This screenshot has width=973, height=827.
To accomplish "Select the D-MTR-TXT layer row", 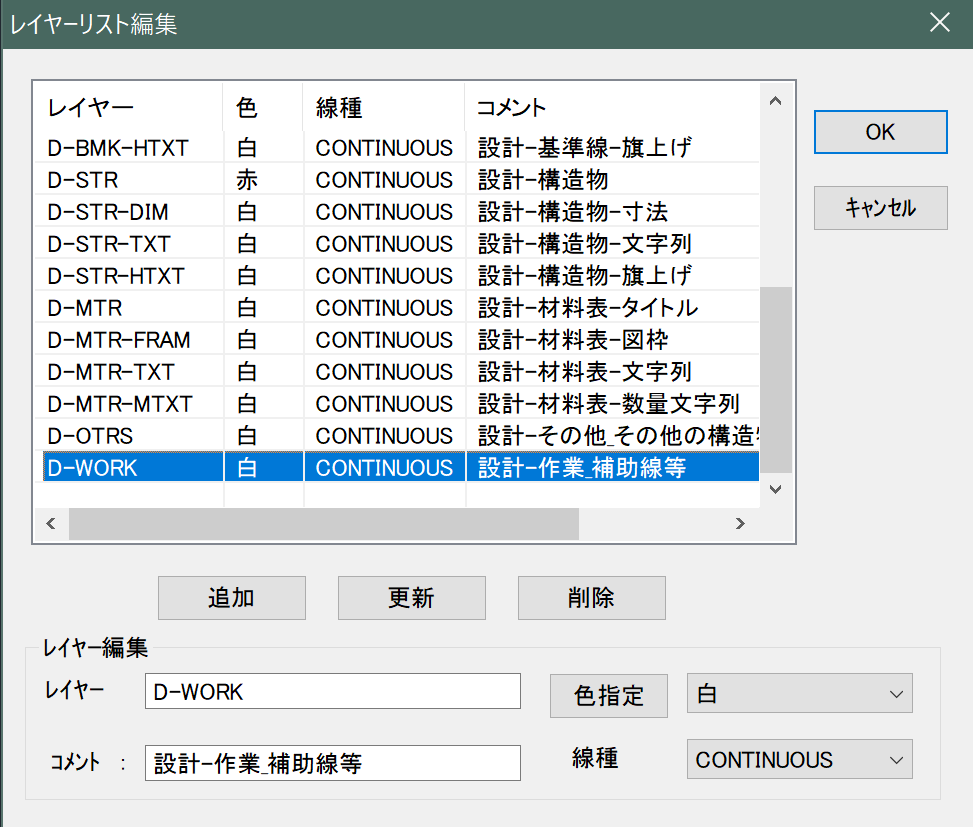I will click(397, 372).
